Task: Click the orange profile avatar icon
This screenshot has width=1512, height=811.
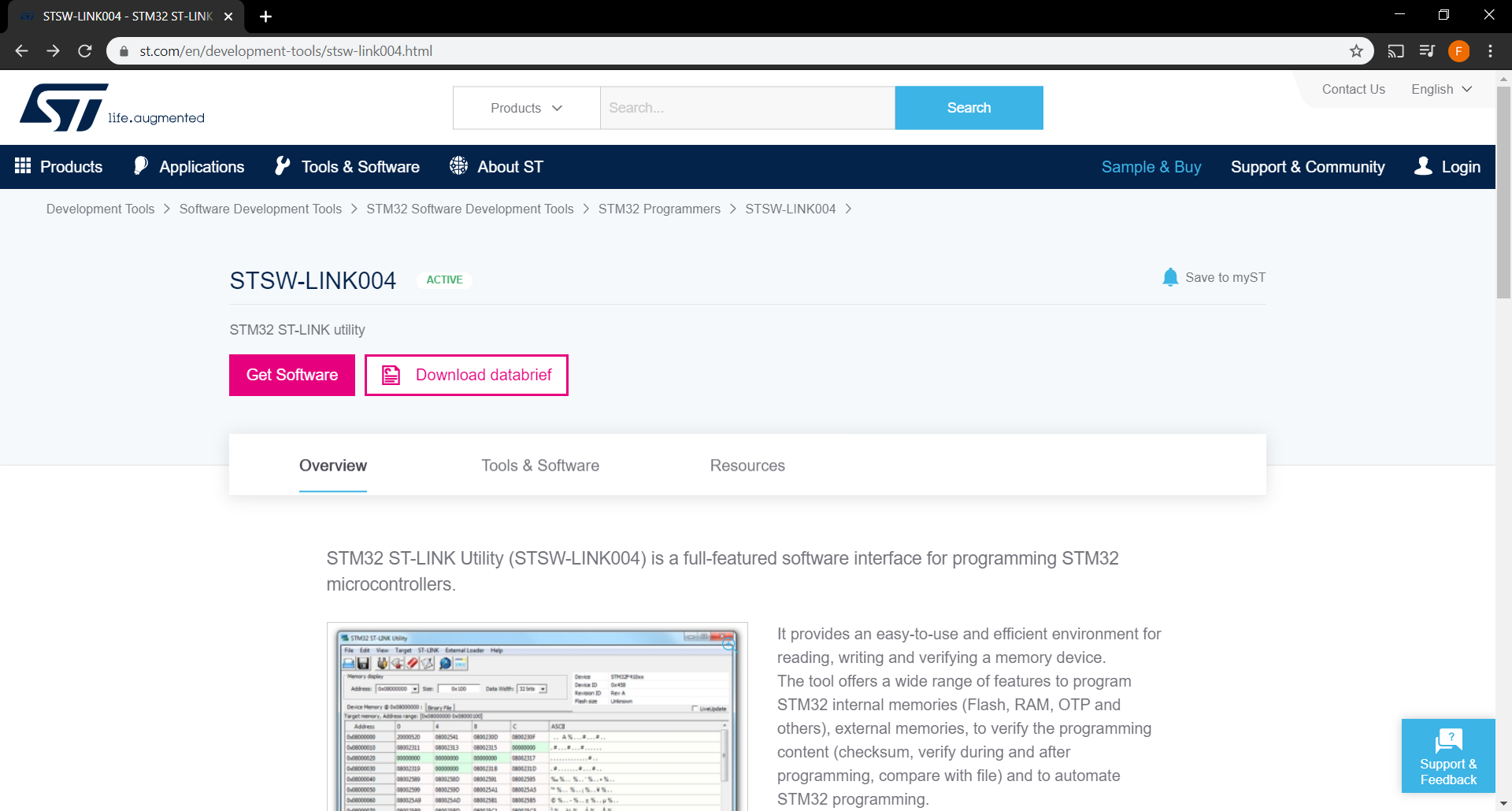Action: tap(1458, 51)
